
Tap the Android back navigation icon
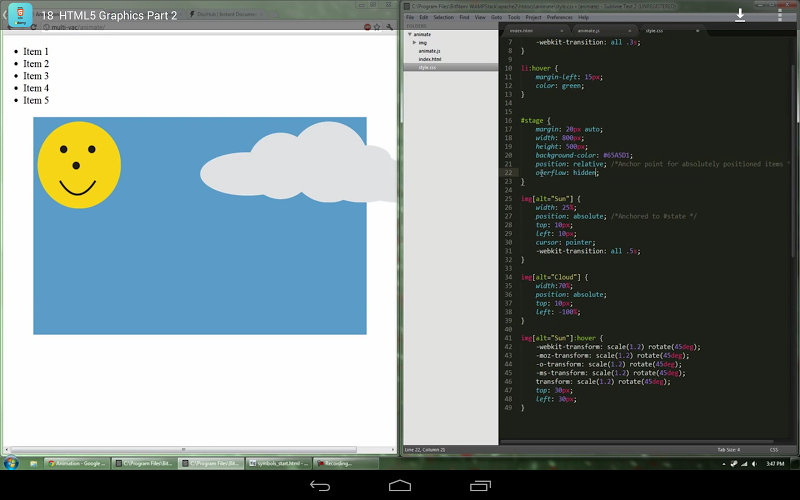pos(320,485)
